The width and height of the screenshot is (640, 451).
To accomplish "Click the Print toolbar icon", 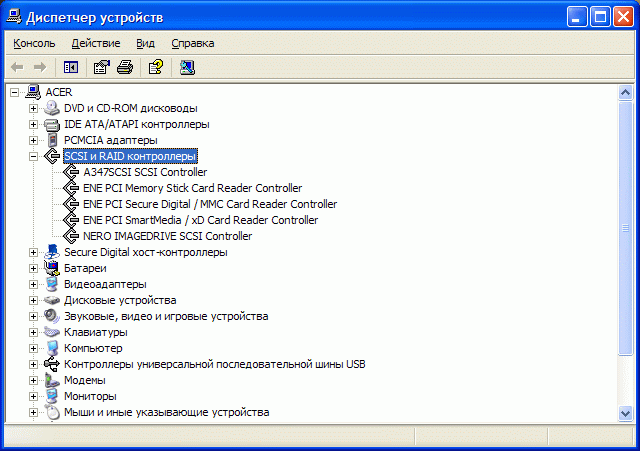I will pyautogui.click(x=125, y=67).
